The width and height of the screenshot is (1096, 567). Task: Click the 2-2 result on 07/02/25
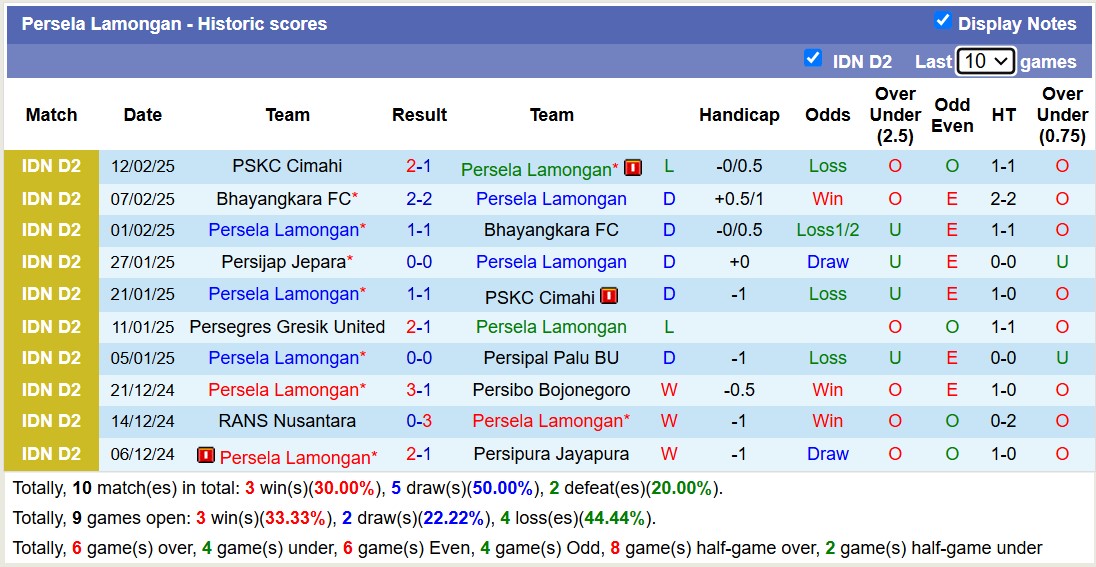(419, 199)
